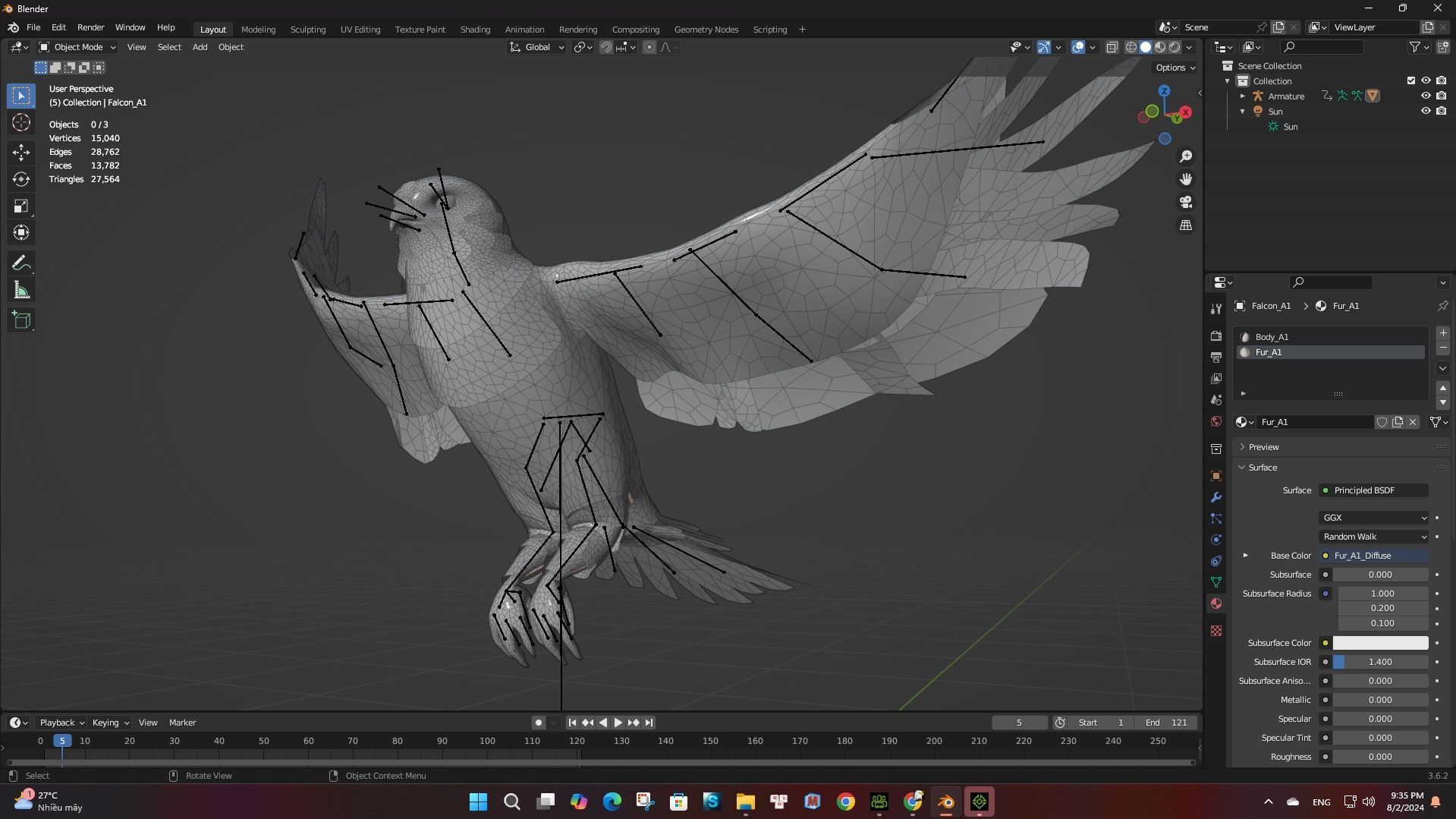Screen dimensions: 1456x819
Task: Switch to the Shading workspace tab
Action: [475, 30]
